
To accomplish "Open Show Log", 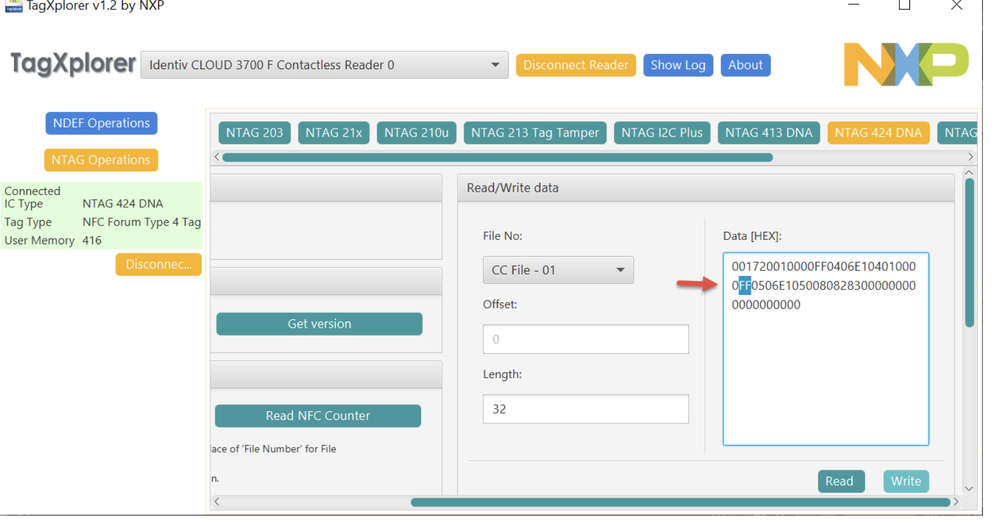I will 678,65.
